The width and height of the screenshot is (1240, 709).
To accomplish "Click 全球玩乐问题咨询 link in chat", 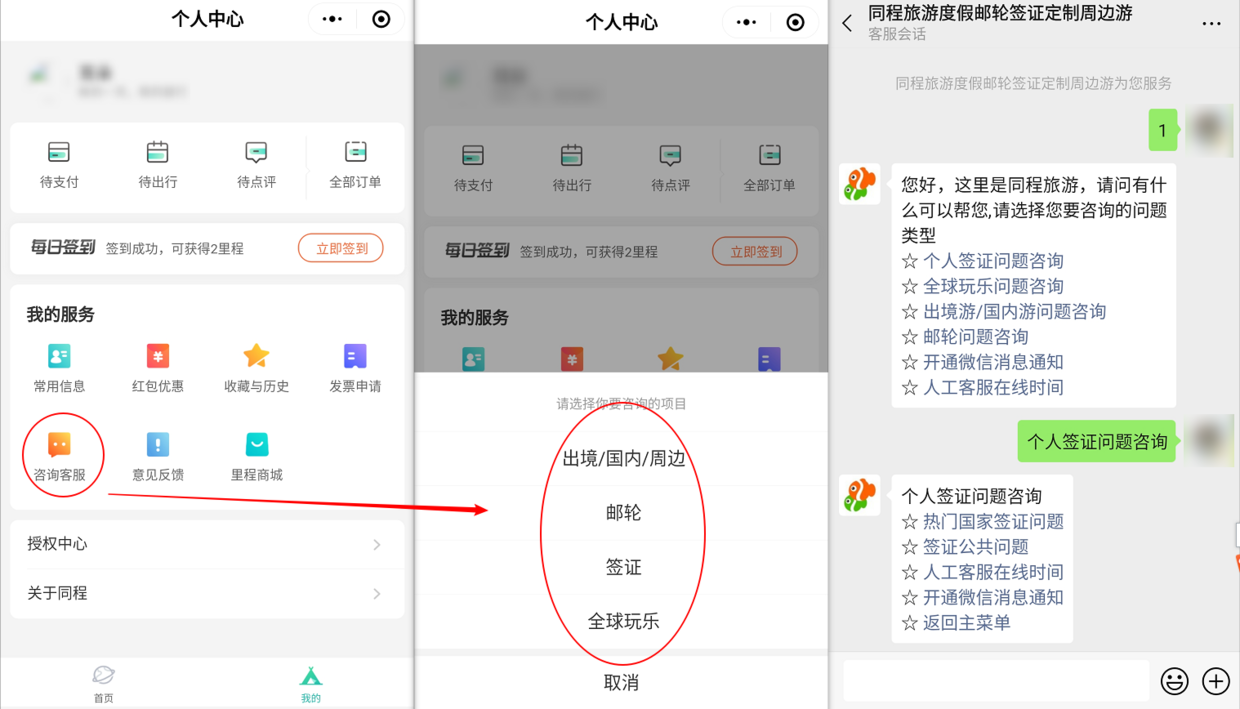I will tap(992, 286).
